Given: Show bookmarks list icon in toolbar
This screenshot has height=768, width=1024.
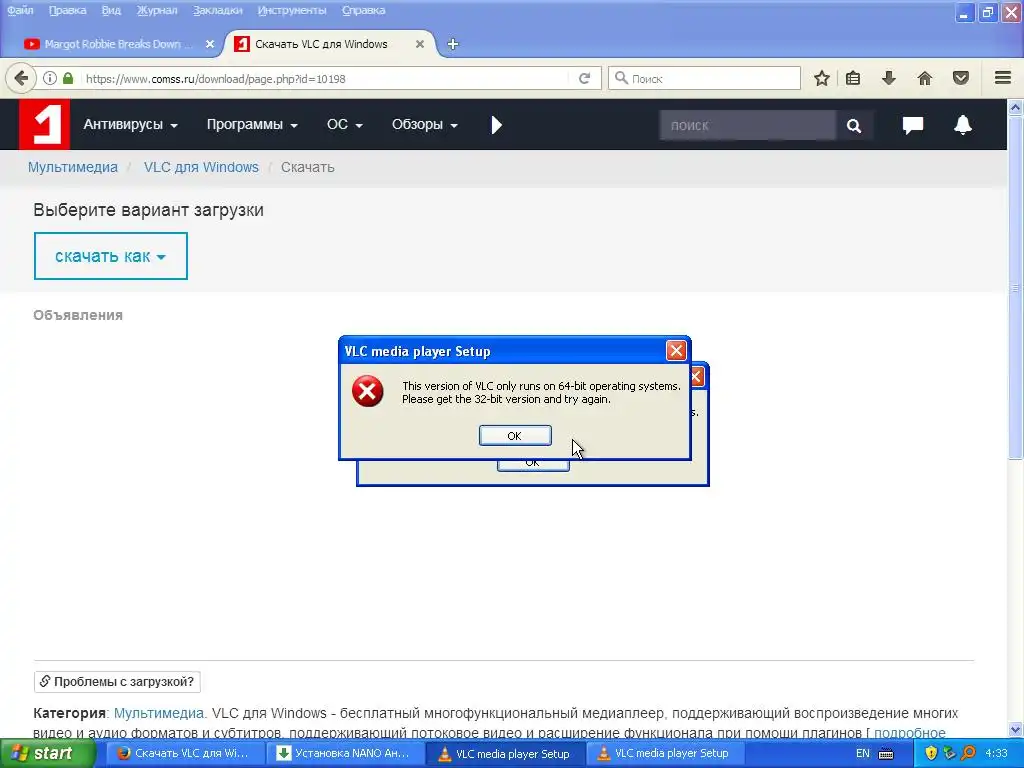Looking at the screenshot, I should (x=853, y=78).
